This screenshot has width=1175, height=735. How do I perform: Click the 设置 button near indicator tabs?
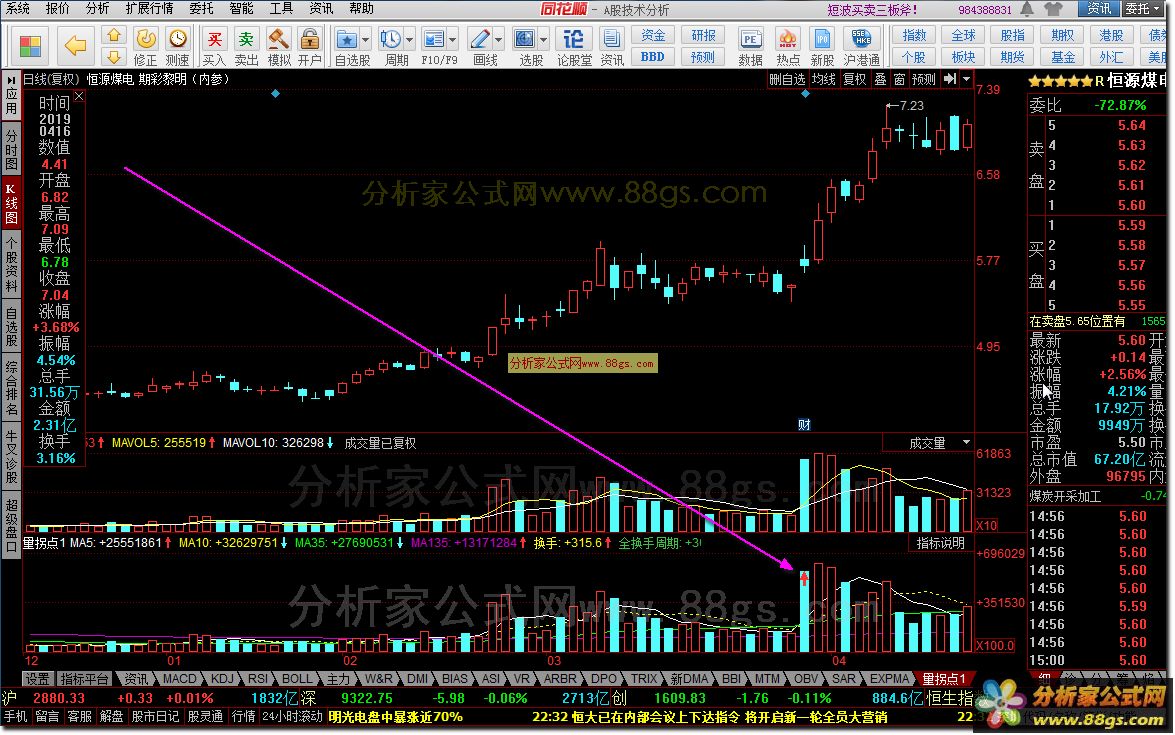click(x=37, y=679)
